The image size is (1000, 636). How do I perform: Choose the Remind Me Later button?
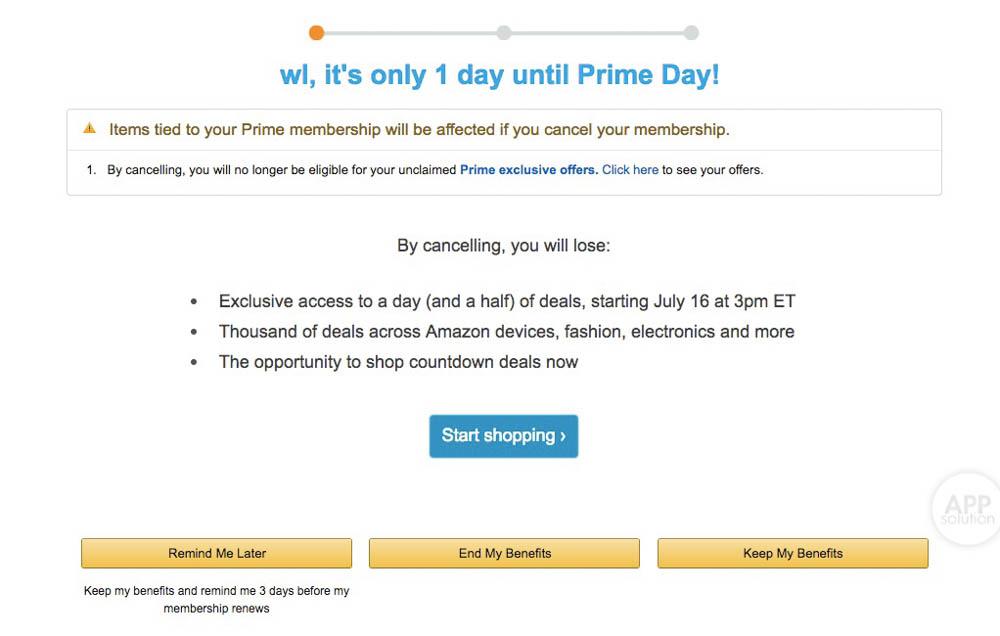coord(217,553)
